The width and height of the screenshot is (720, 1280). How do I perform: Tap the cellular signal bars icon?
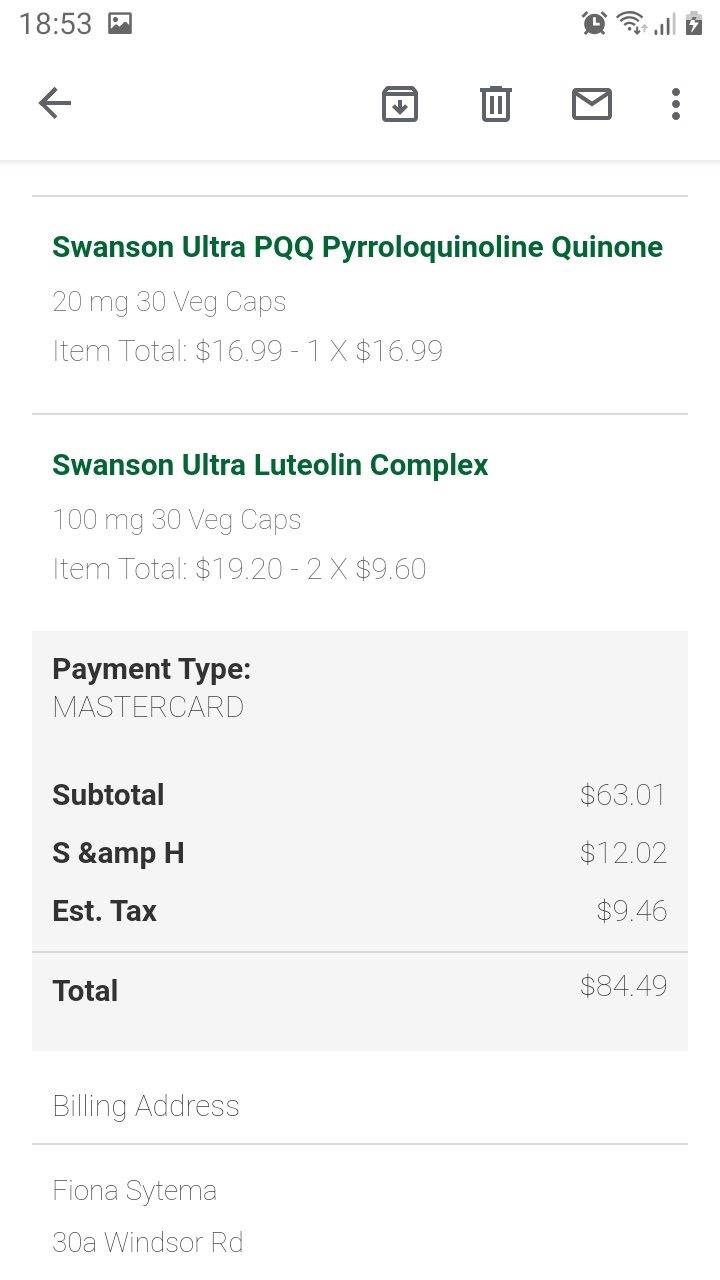coord(664,23)
